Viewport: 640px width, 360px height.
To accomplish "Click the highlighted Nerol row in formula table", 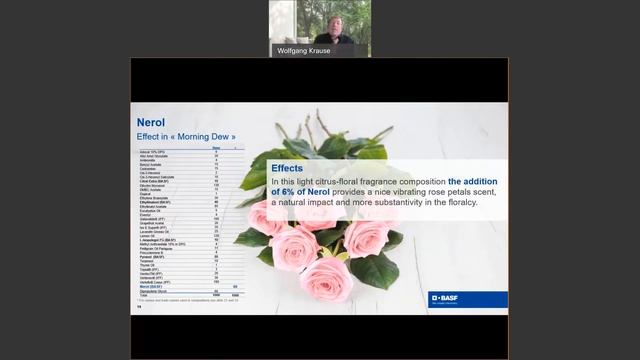I will coord(191,287).
